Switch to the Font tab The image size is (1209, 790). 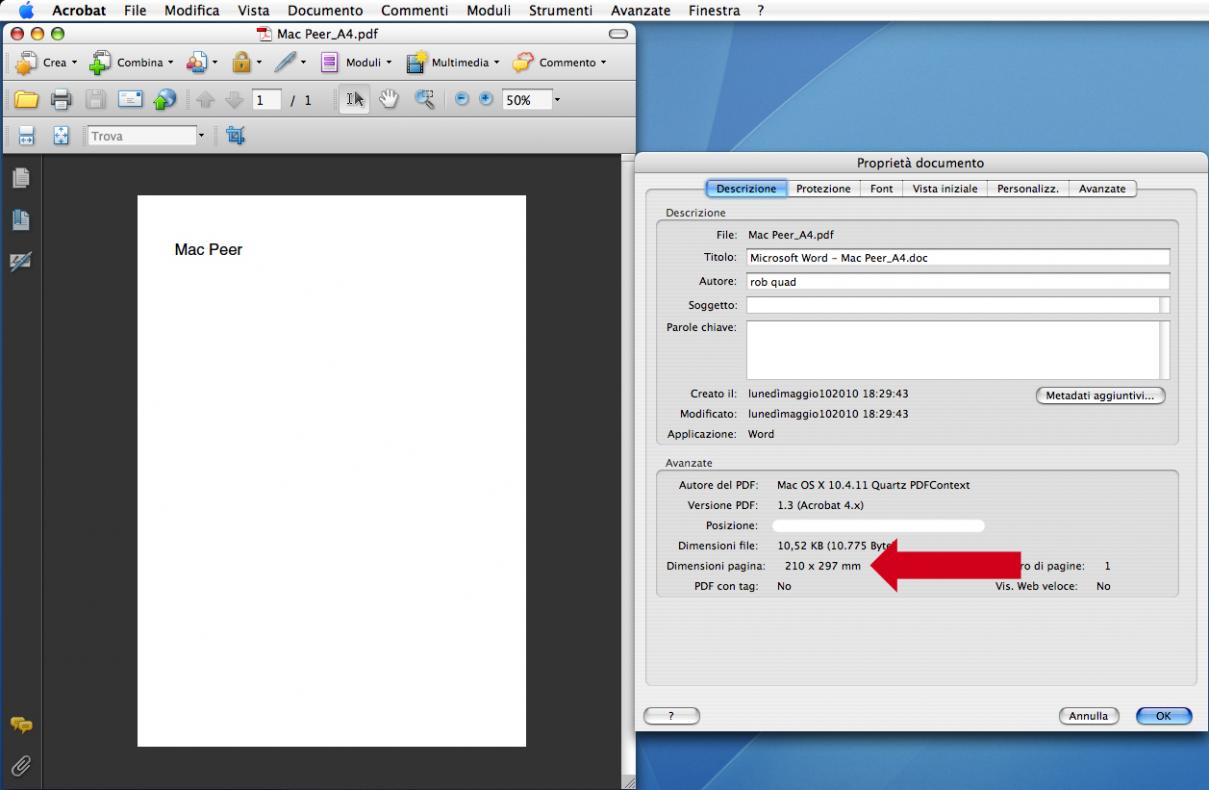point(882,189)
